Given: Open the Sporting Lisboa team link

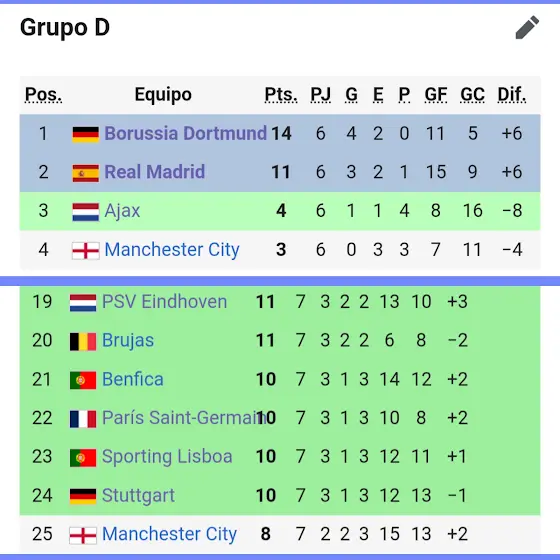Looking at the screenshot, I should pos(167,457).
